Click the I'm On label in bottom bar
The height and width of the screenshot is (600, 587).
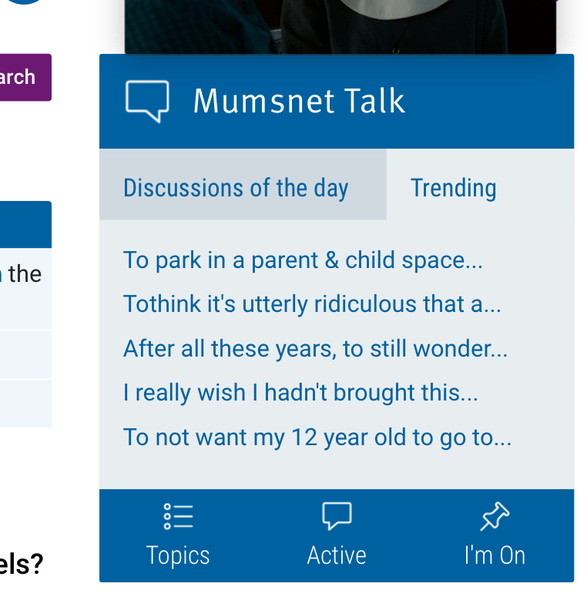(x=495, y=555)
